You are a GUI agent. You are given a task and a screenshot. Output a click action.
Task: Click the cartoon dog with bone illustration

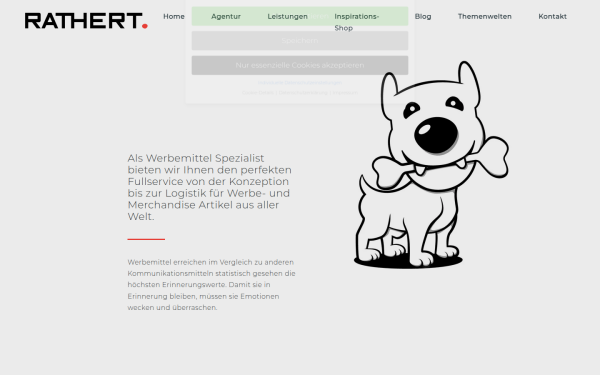(x=431, y=165)
